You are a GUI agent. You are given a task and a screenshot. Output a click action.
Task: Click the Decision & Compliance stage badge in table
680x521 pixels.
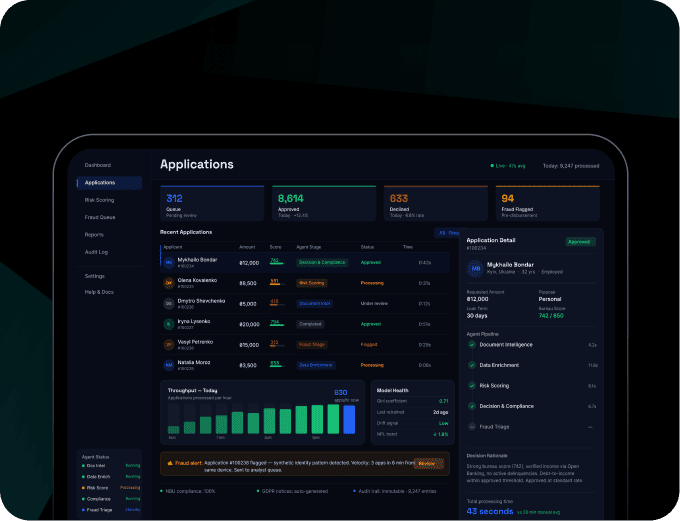point(322,262)
